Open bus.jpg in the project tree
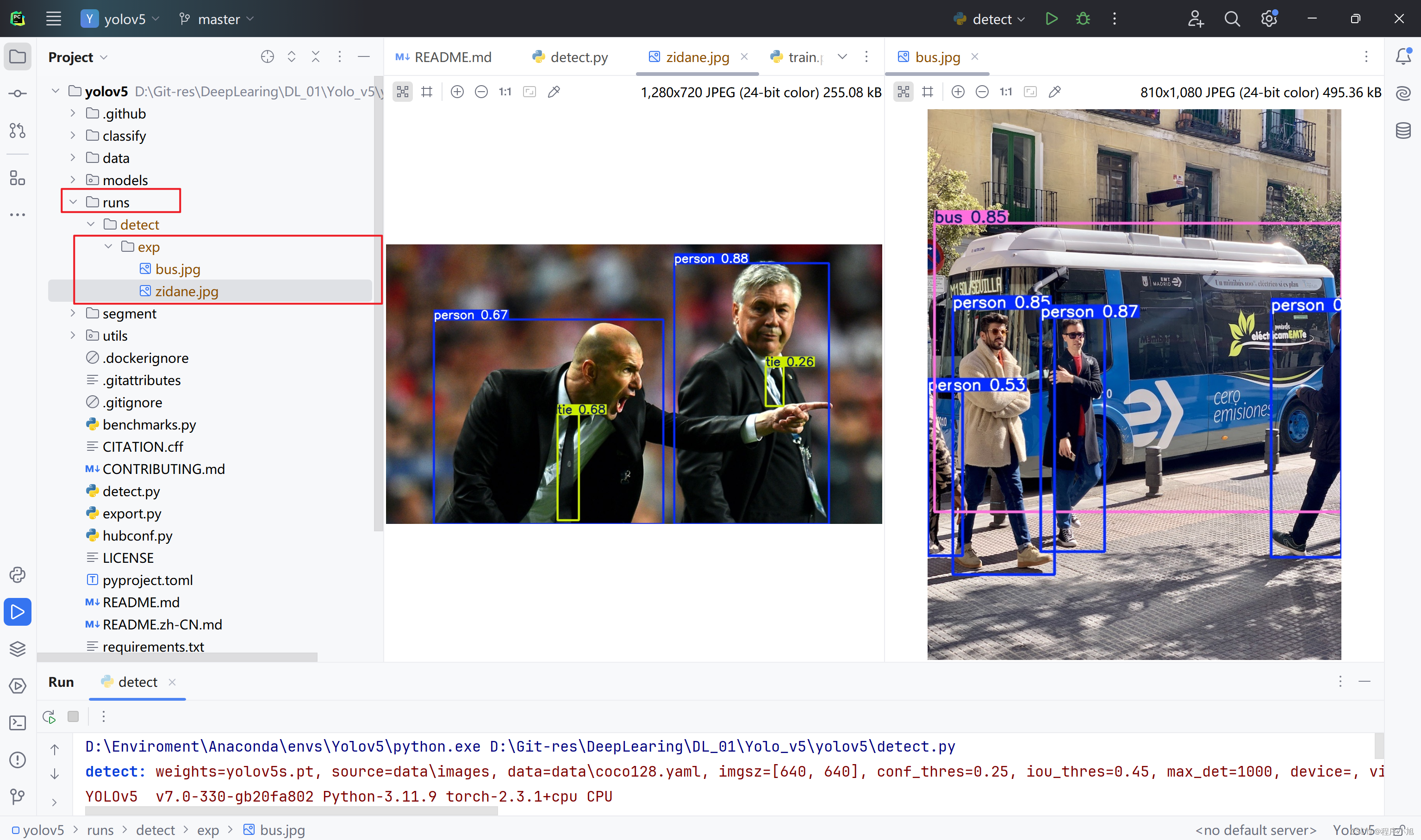This screenshot has width=1421, height=840. pos(177,269)
